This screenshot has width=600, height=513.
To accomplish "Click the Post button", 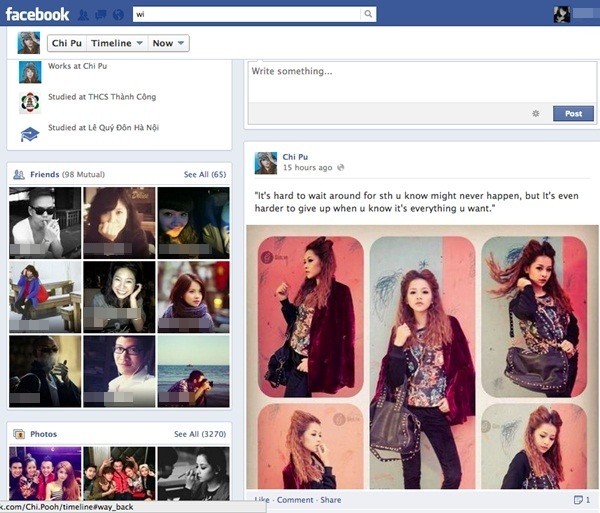I will click(x=573, y=114).
